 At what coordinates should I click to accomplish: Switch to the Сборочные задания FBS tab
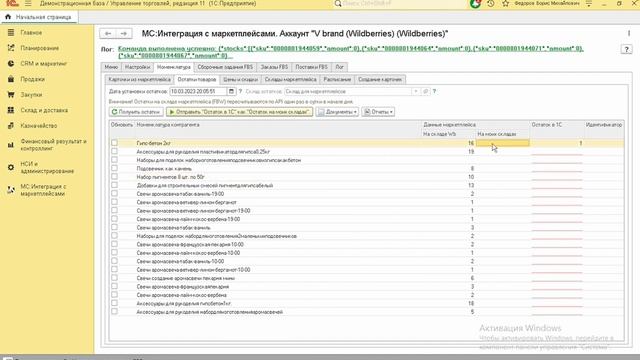point(225,67)
